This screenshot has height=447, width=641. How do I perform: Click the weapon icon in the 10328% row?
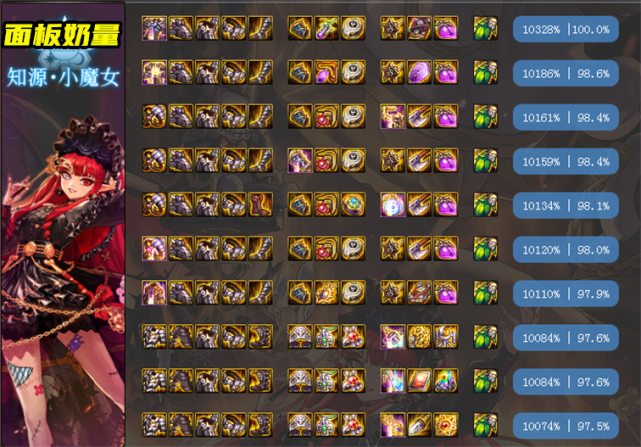click(154, 28)
